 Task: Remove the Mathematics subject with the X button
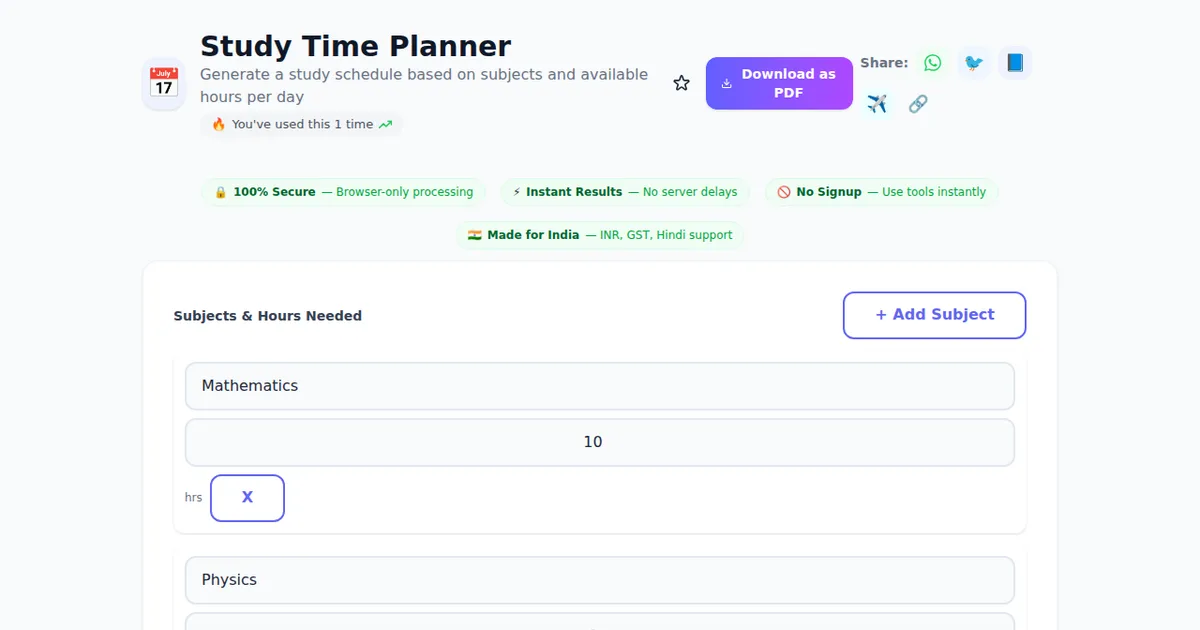click(247, 498)
